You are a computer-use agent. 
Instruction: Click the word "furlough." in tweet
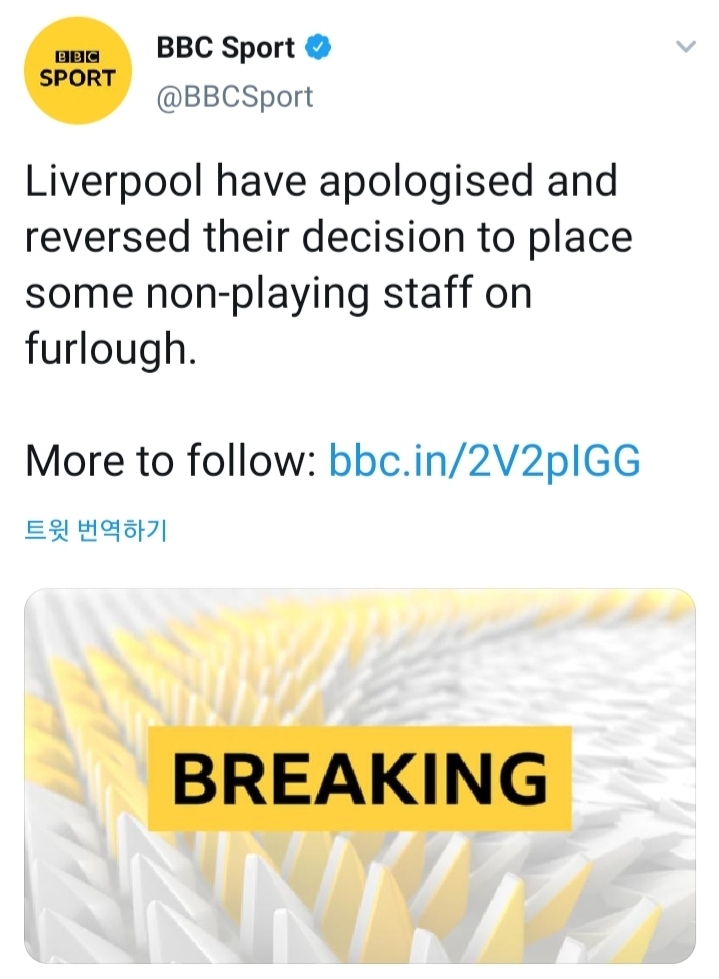coord(110,351)
